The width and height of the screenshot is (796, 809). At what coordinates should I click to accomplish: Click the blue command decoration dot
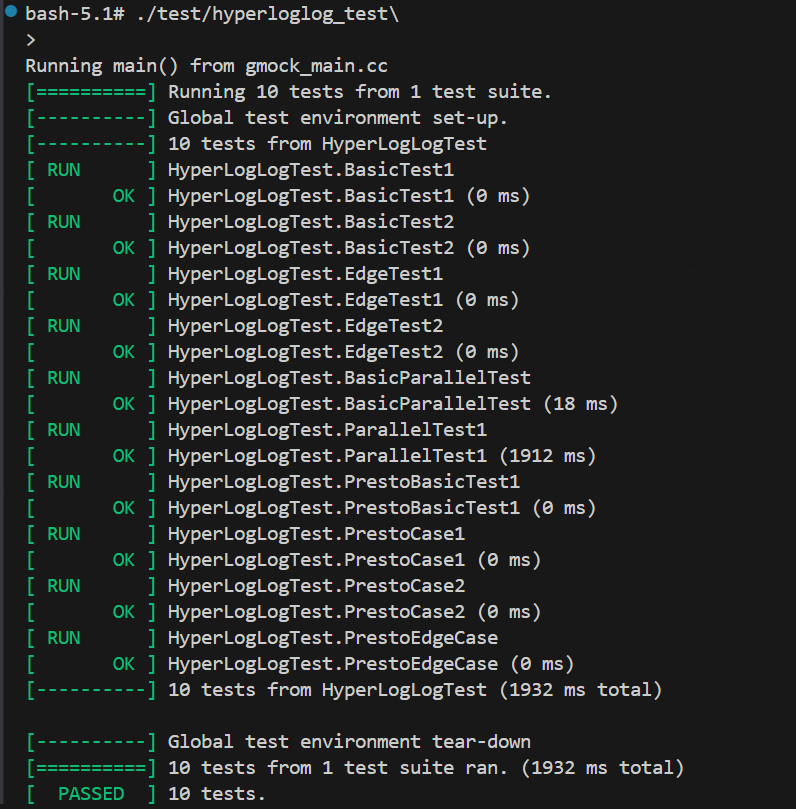(x=10, y=13)
